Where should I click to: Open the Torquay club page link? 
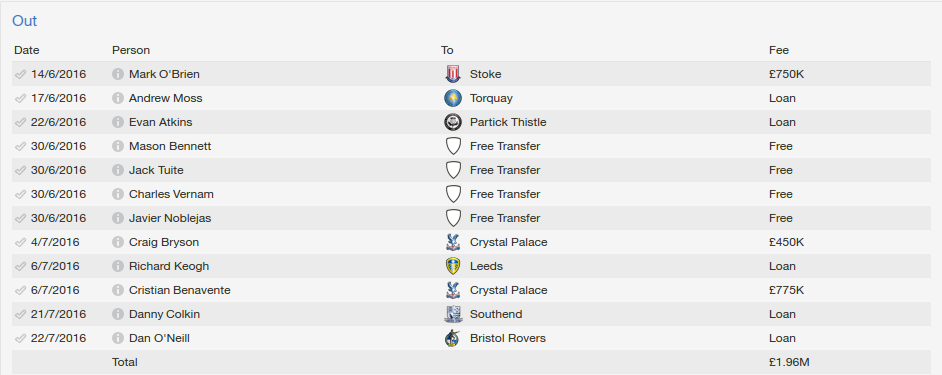coord(491,98)
